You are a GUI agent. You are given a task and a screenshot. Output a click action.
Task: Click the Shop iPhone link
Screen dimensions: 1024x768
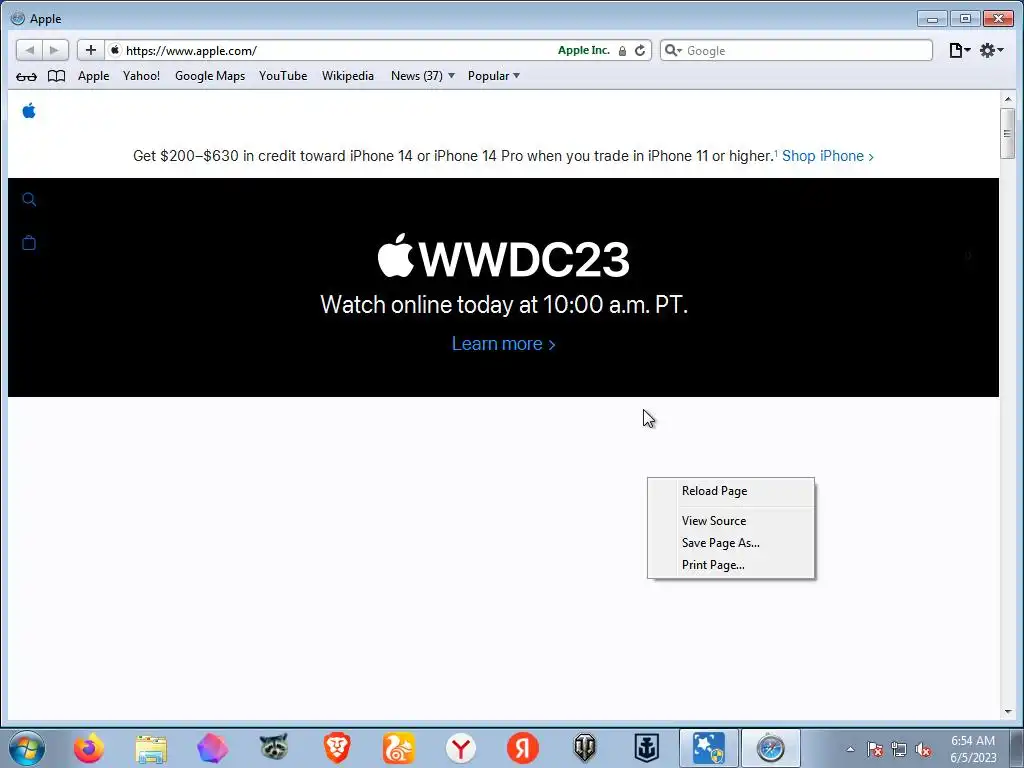pos(827,156)
